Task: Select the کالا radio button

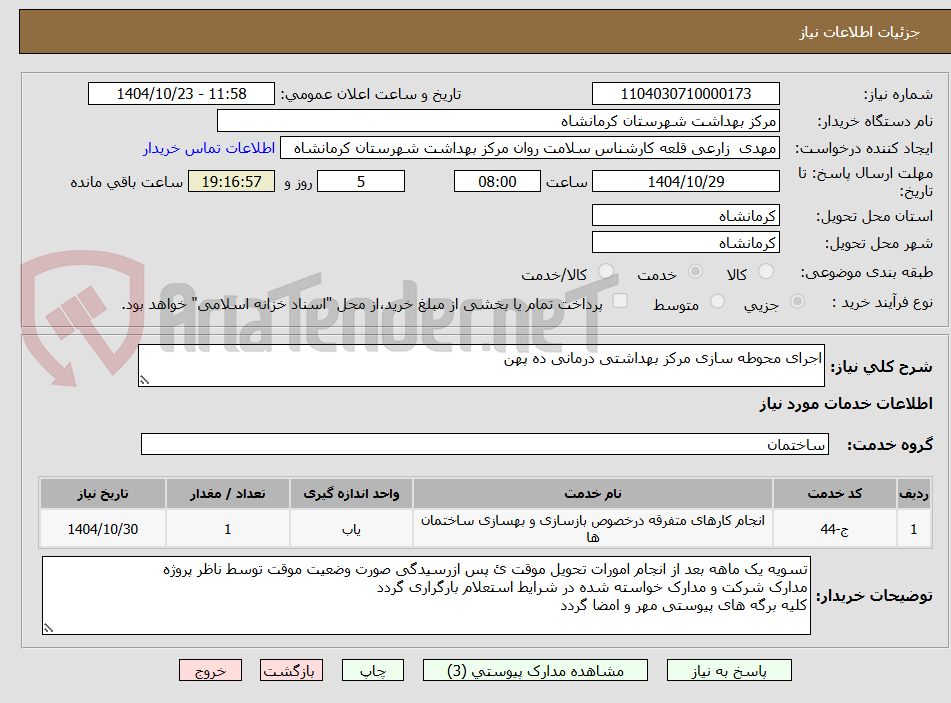Action: coord(766,272)
